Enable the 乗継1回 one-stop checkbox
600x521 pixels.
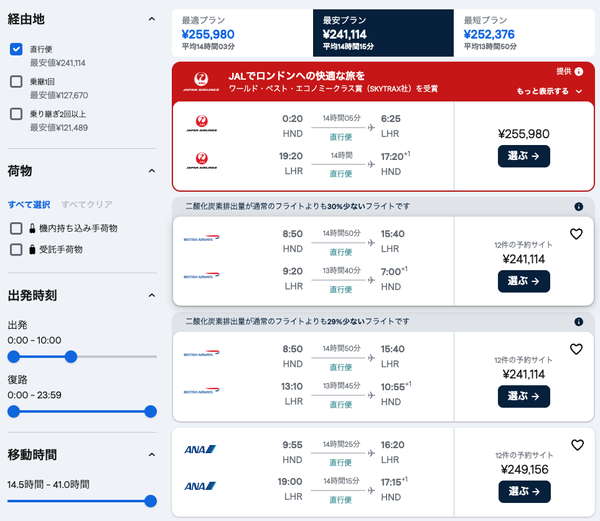pos(16,81)
